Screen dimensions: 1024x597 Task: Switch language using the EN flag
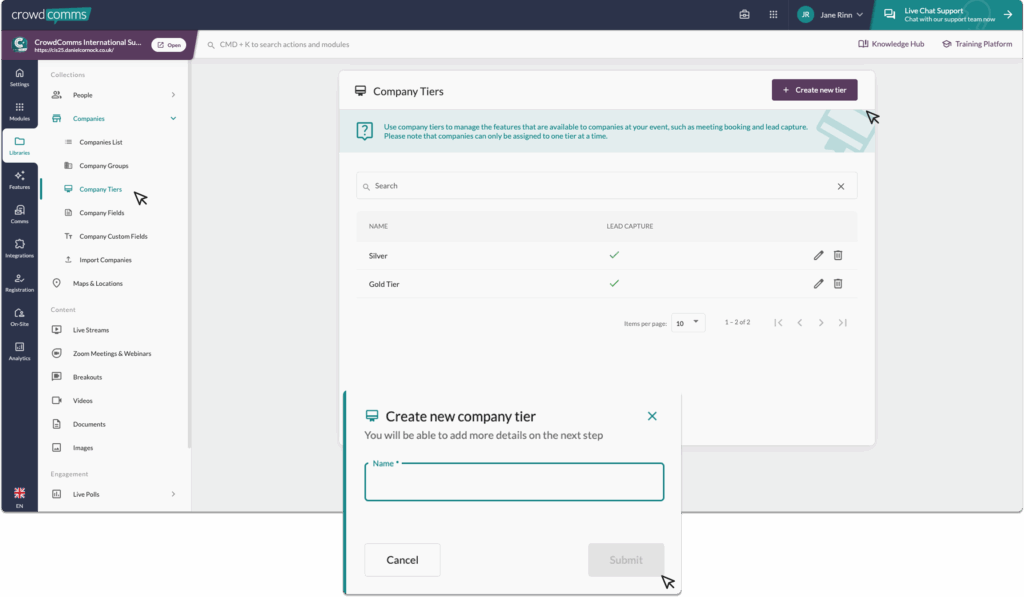point(19,498)
